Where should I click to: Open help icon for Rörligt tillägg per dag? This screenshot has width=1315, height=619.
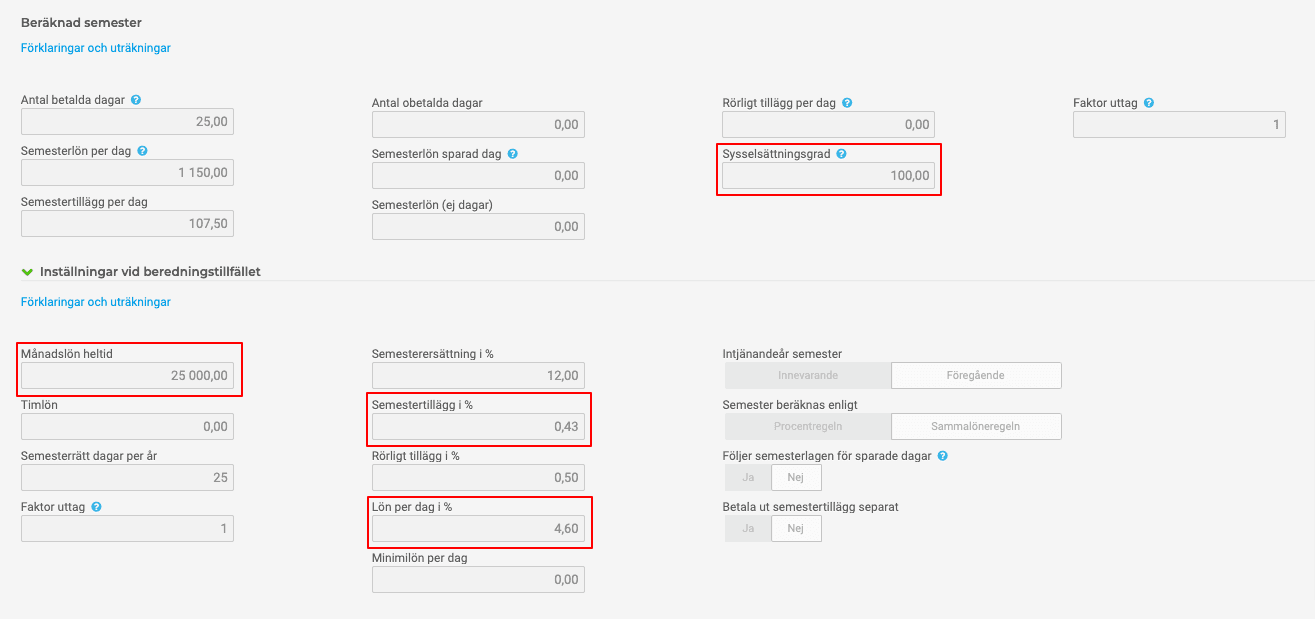coord(847,103)
